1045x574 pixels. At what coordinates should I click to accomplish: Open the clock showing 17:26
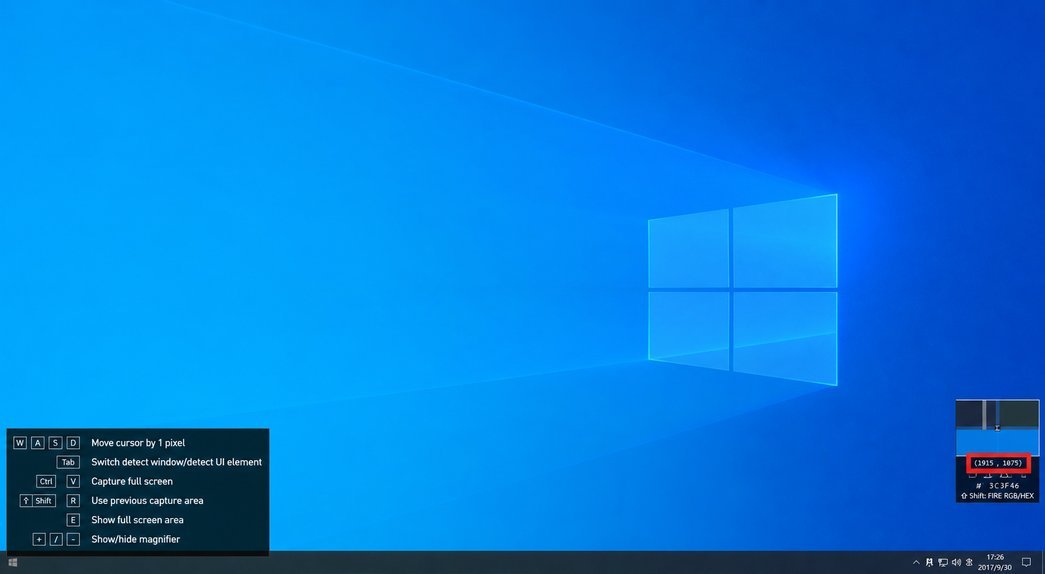click(995, 563)
